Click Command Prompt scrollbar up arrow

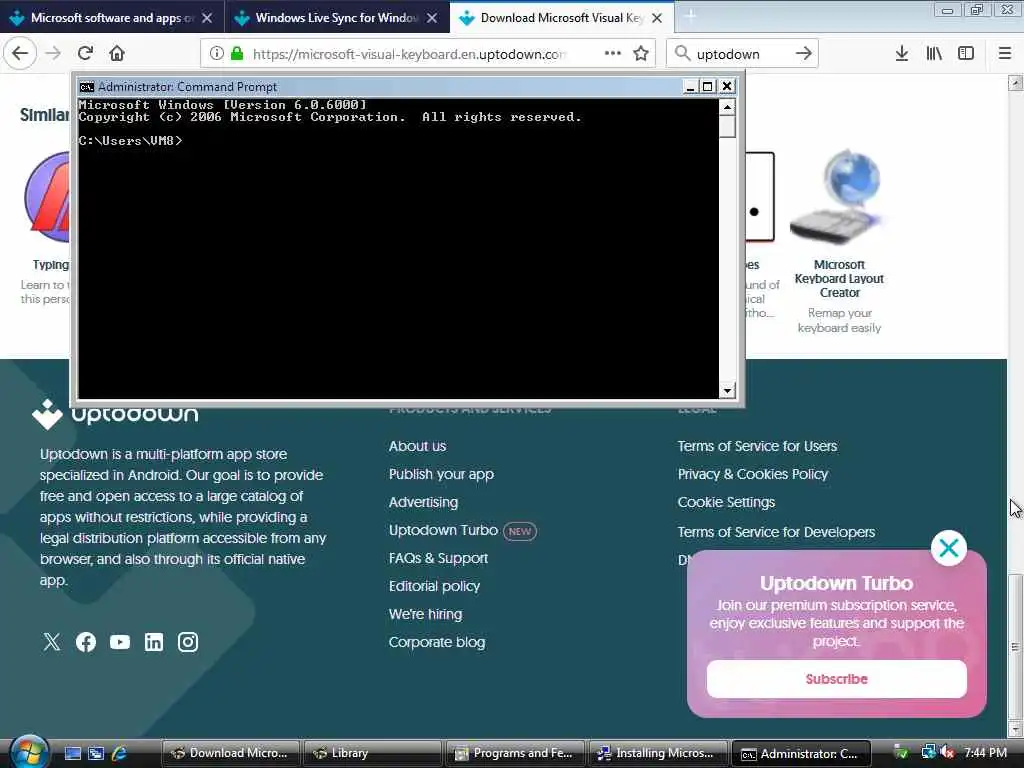[728, 106]
